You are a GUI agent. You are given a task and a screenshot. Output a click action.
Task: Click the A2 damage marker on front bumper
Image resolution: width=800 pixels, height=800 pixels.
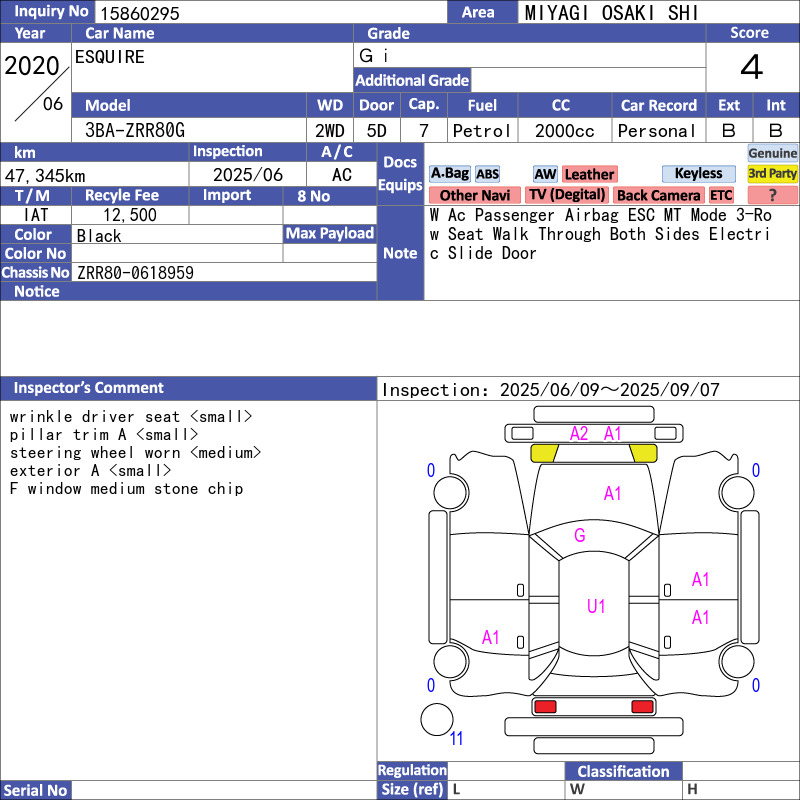pos(579,434)
